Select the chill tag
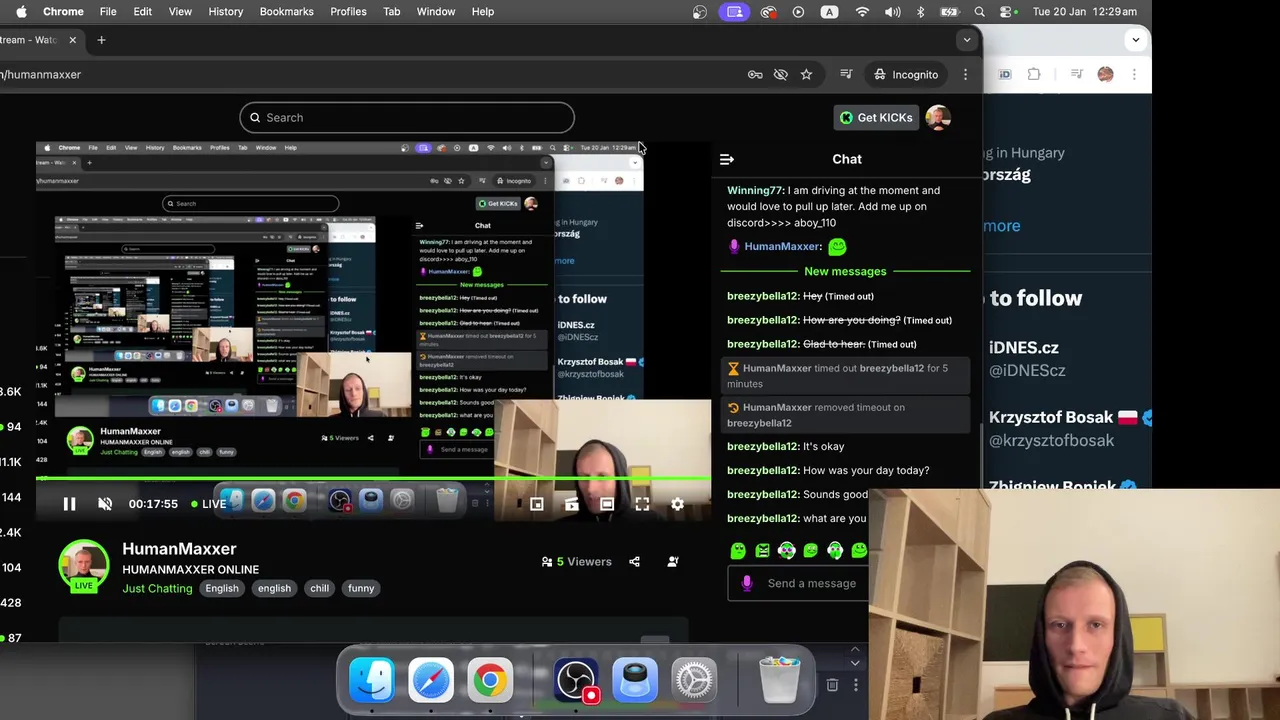The width and height of the screenshot is (1280, 720). tap(319, 588)
